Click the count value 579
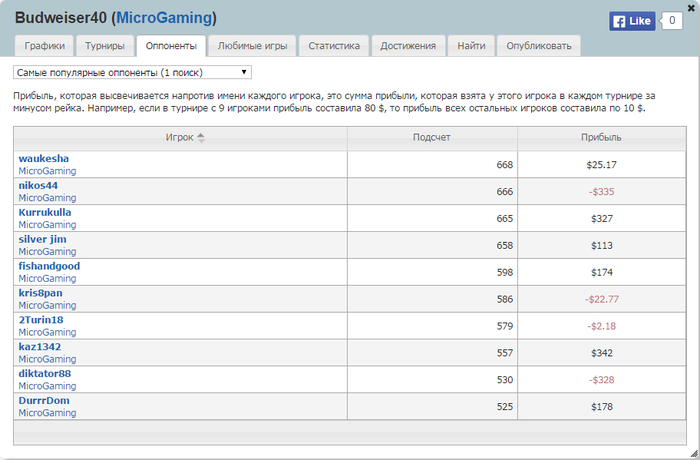The height and width of the screenshot is (460, 700). [504, 326]
